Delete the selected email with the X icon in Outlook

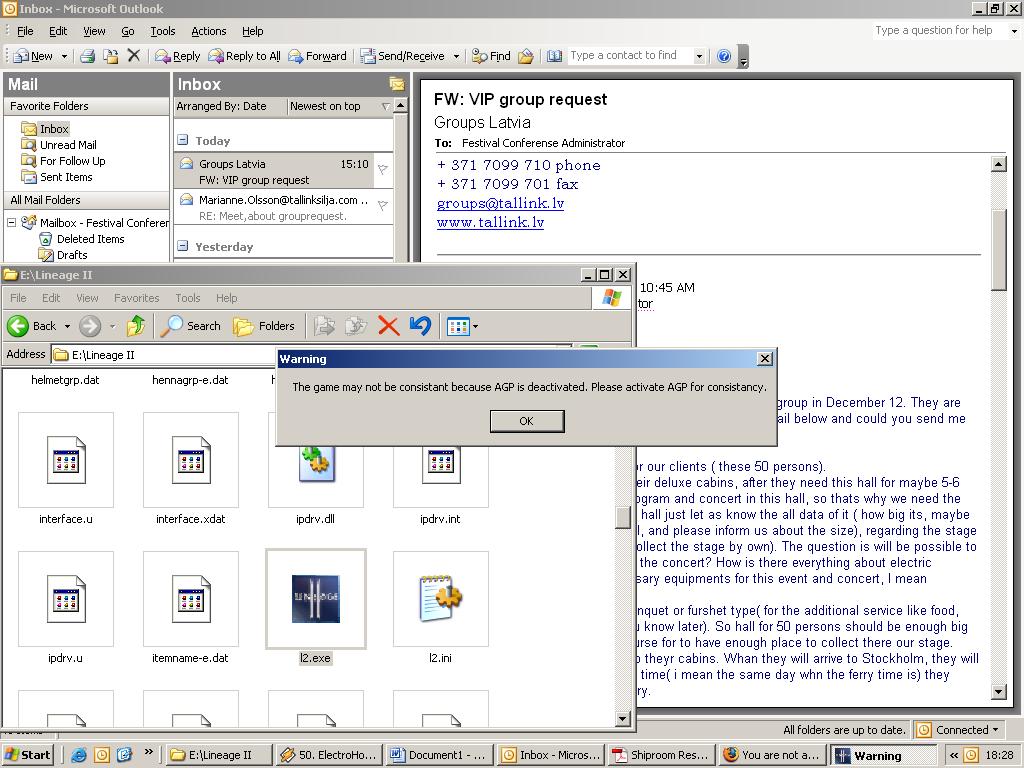[134, 56]
